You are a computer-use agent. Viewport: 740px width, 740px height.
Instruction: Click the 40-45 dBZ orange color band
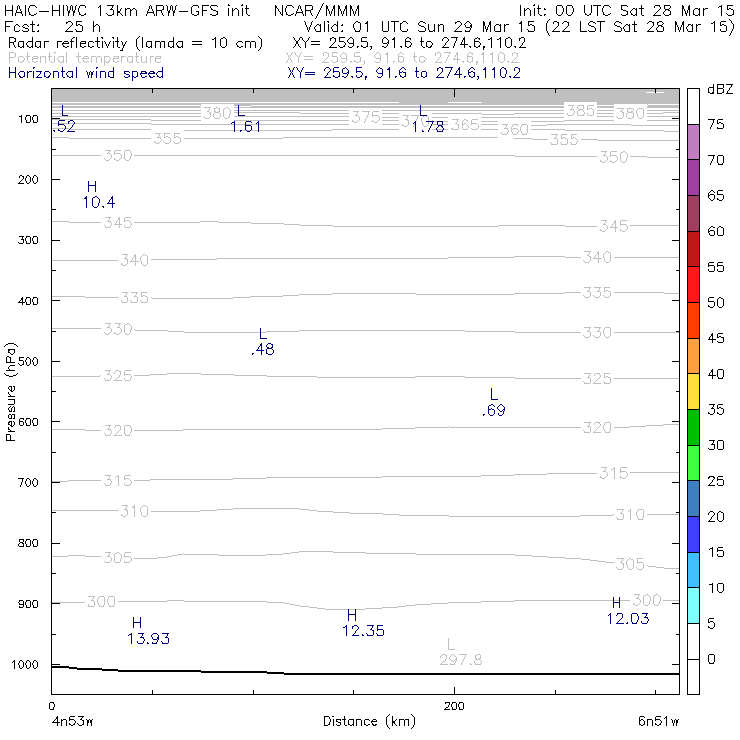pos(693,356)
